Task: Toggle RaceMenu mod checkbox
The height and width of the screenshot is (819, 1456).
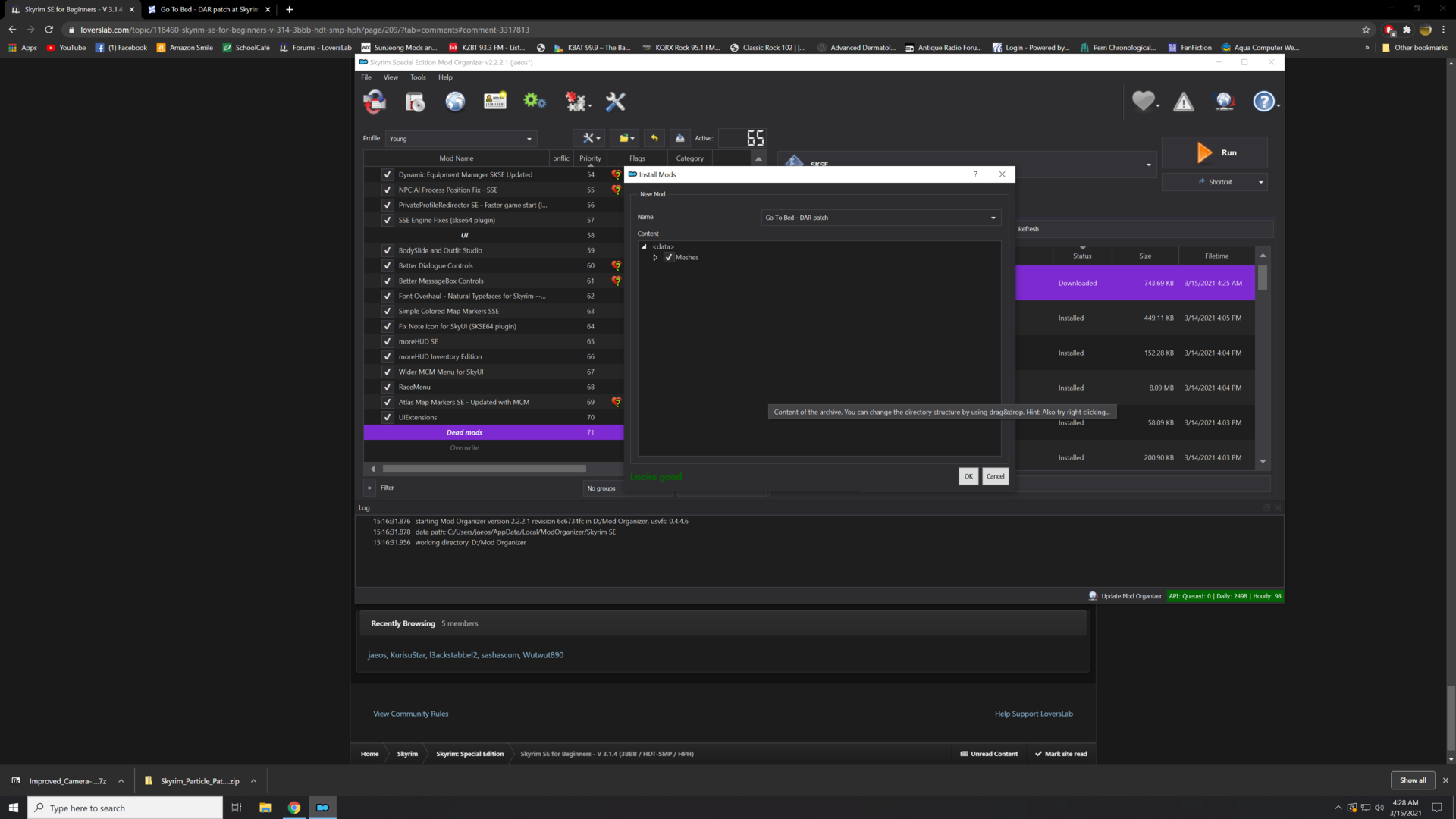Action: [388, 387]
